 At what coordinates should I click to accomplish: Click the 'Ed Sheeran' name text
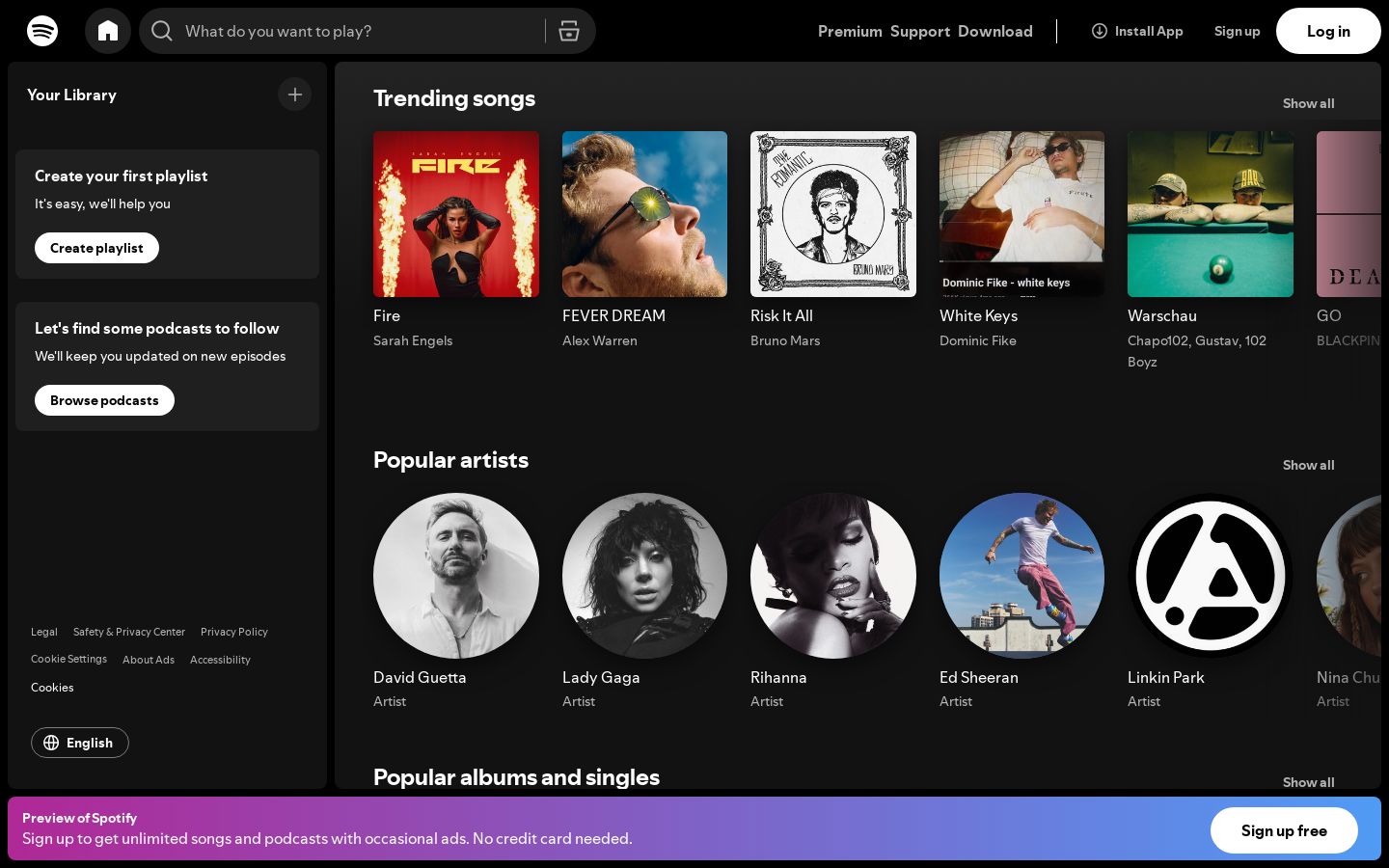979,677
